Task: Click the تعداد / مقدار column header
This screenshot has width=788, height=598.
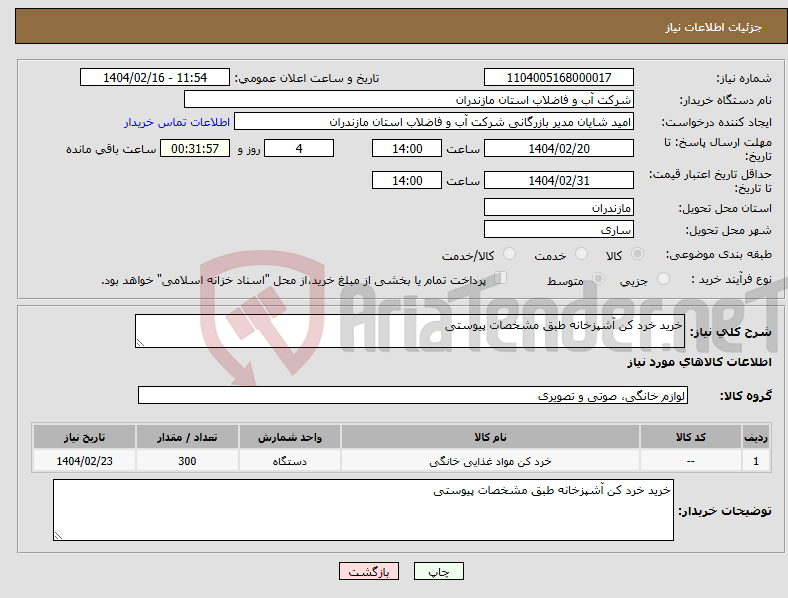Action: point(187,437)
